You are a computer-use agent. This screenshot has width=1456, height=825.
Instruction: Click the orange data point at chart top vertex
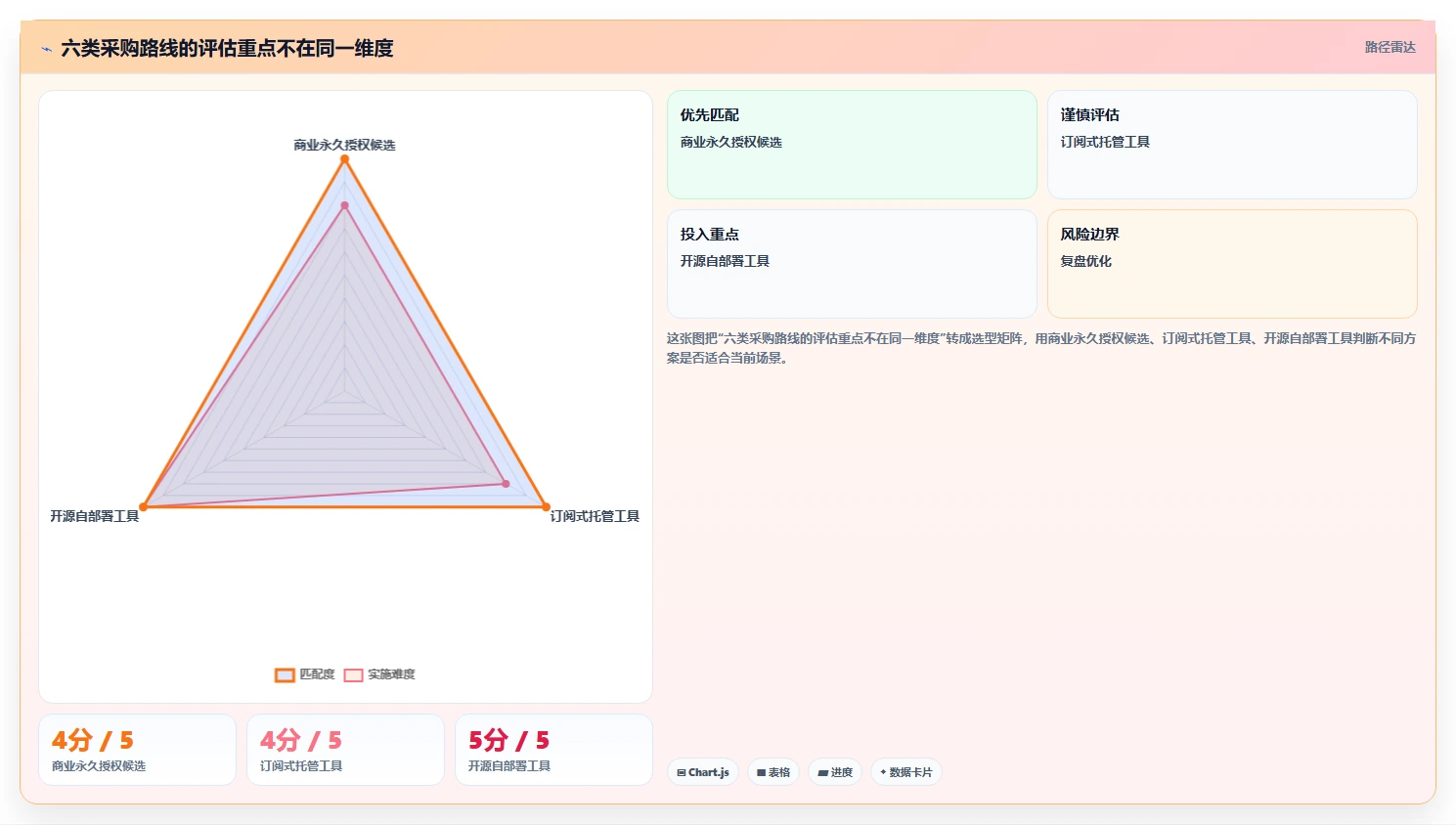(344, 158)
